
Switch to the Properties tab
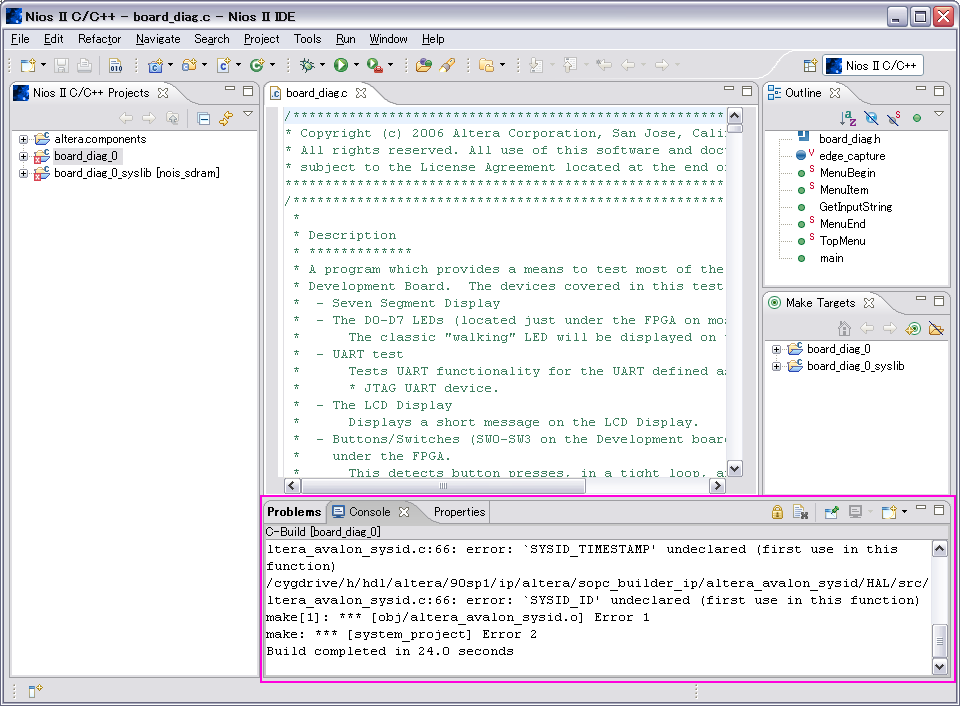pyautogui.click(x=459, y=512)
